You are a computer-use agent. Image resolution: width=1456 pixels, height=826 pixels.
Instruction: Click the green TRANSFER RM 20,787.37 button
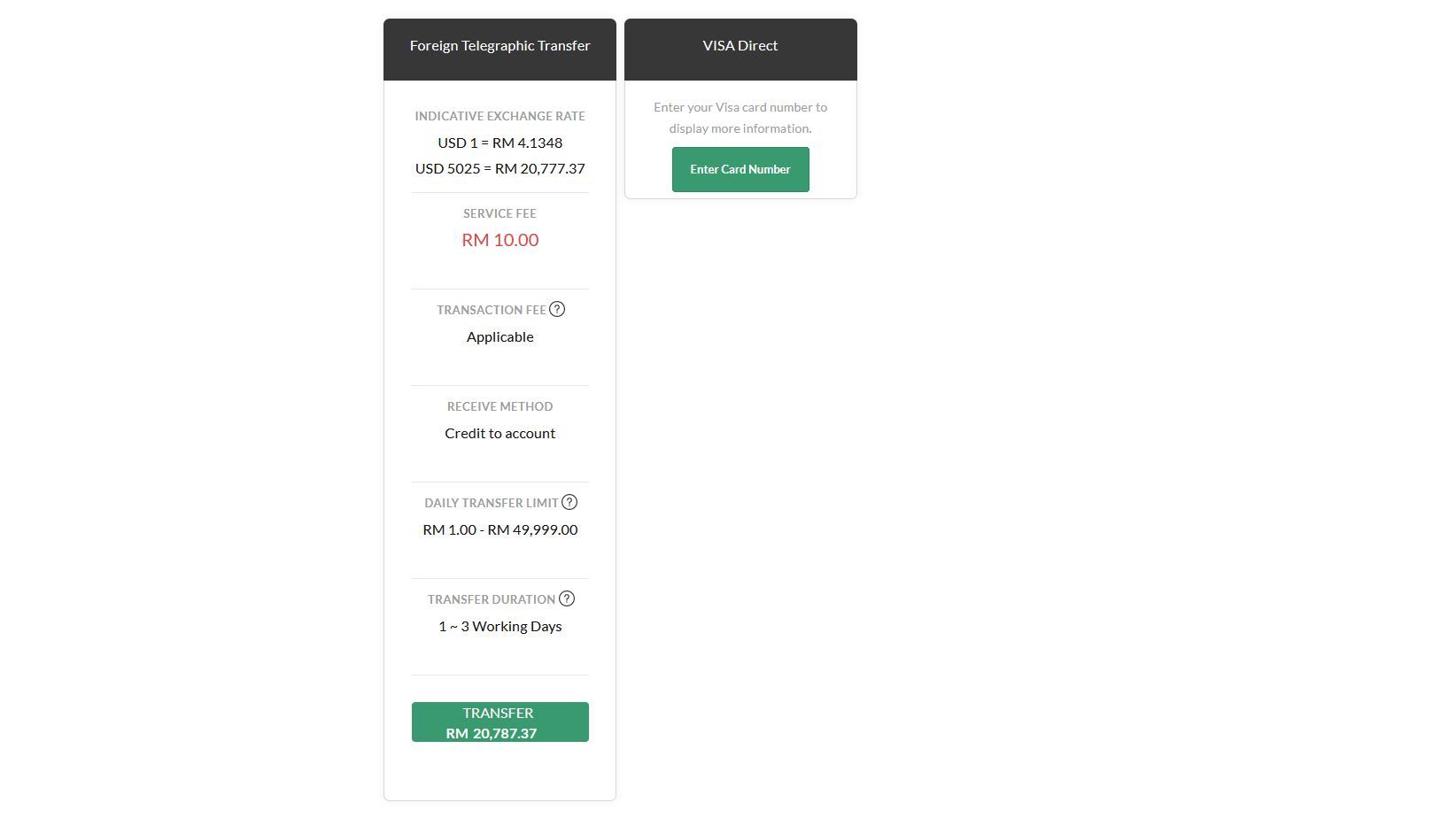(x=500, y=722)
